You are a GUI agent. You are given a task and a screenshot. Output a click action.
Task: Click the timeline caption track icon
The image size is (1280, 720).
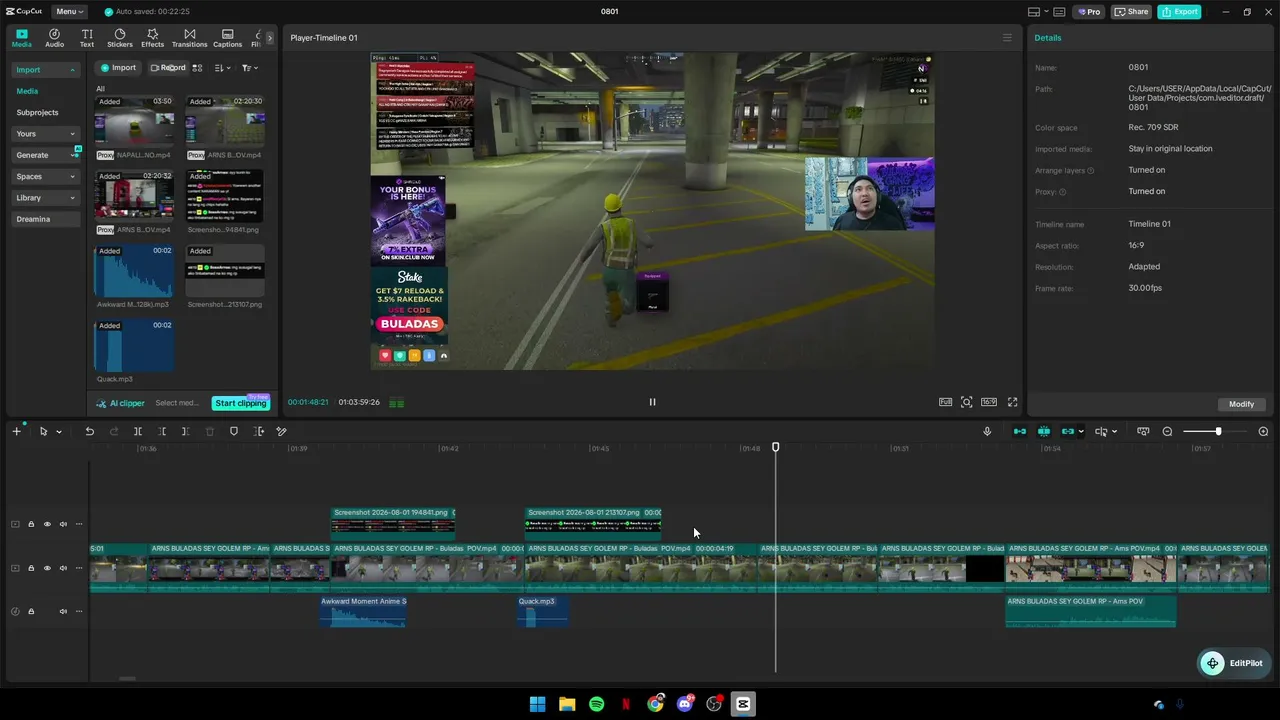(1143, 431)
